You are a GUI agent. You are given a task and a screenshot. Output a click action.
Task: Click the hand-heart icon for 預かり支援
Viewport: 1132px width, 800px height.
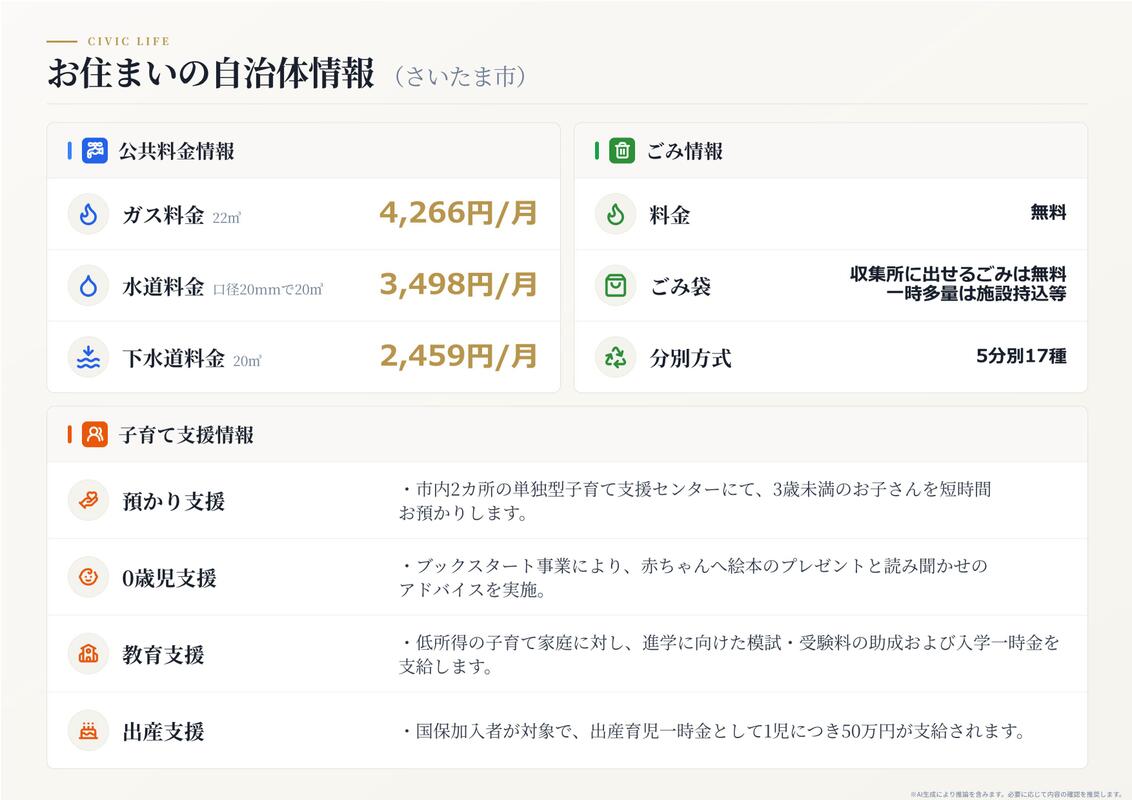[88, 500]
